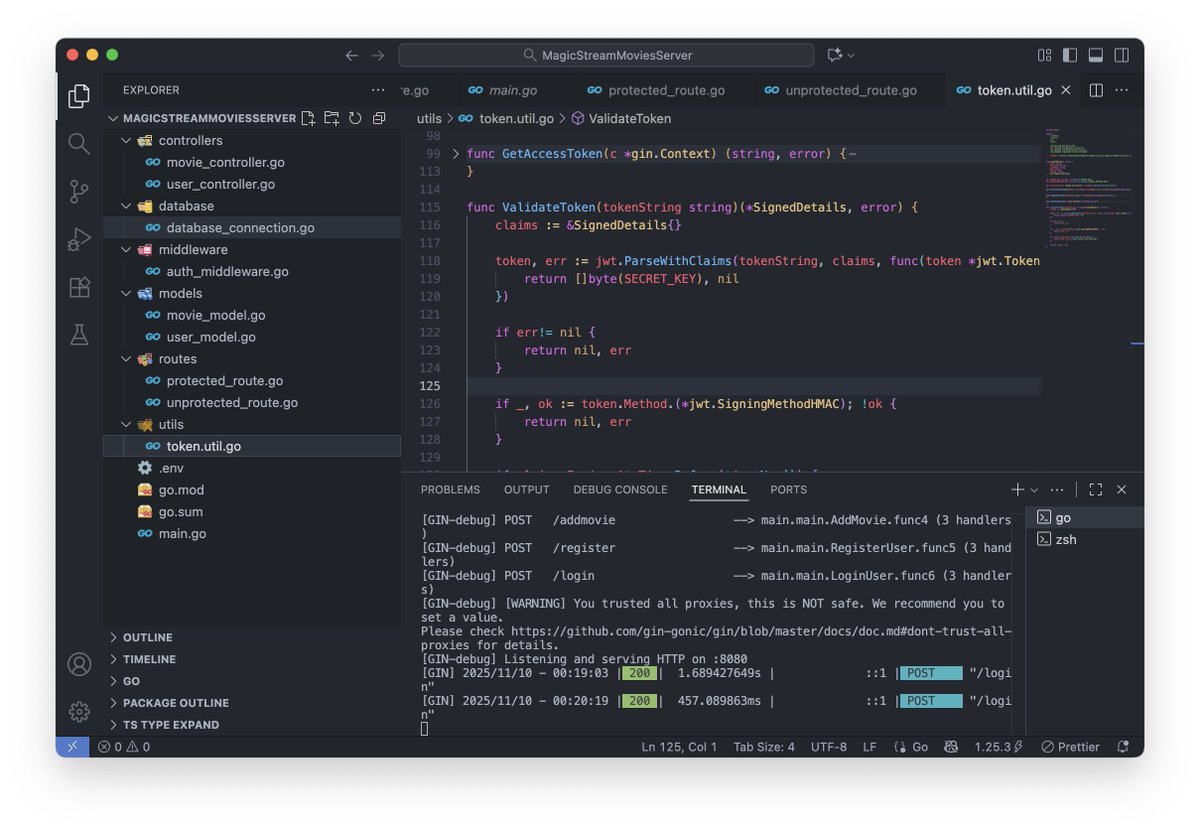Open notifications bell in status bar

click(x=1123, y=747)
